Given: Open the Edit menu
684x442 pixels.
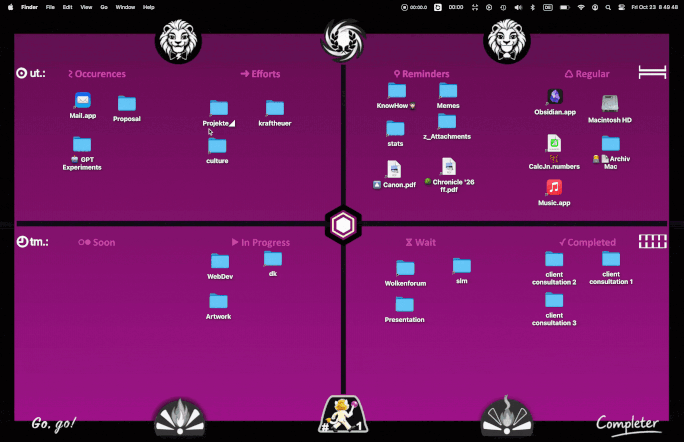Looking at the screenshot, I should 67,7.
